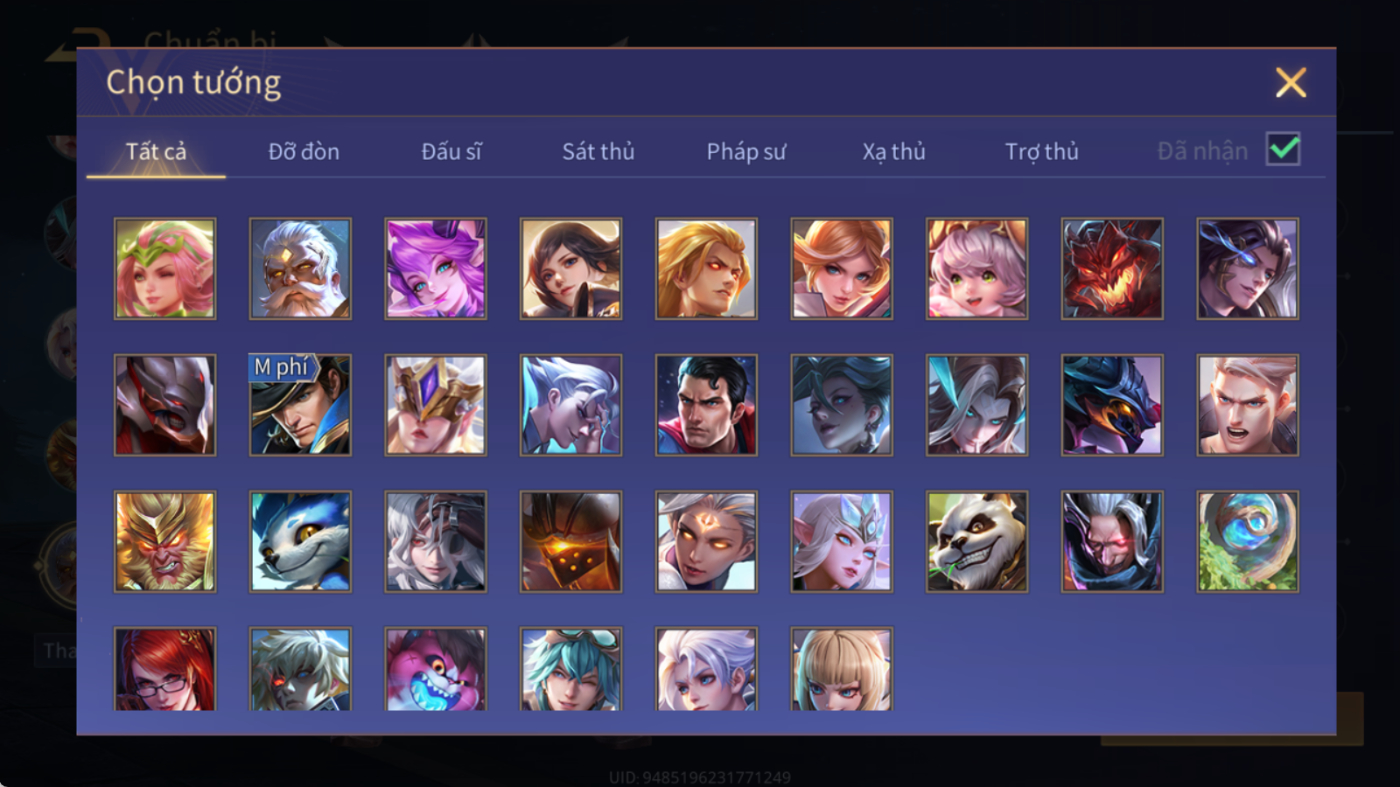Screen dimensions: 1400x787
Task: Toggle the "Đã nhận" checkbox
Action: coord(1283,150)
